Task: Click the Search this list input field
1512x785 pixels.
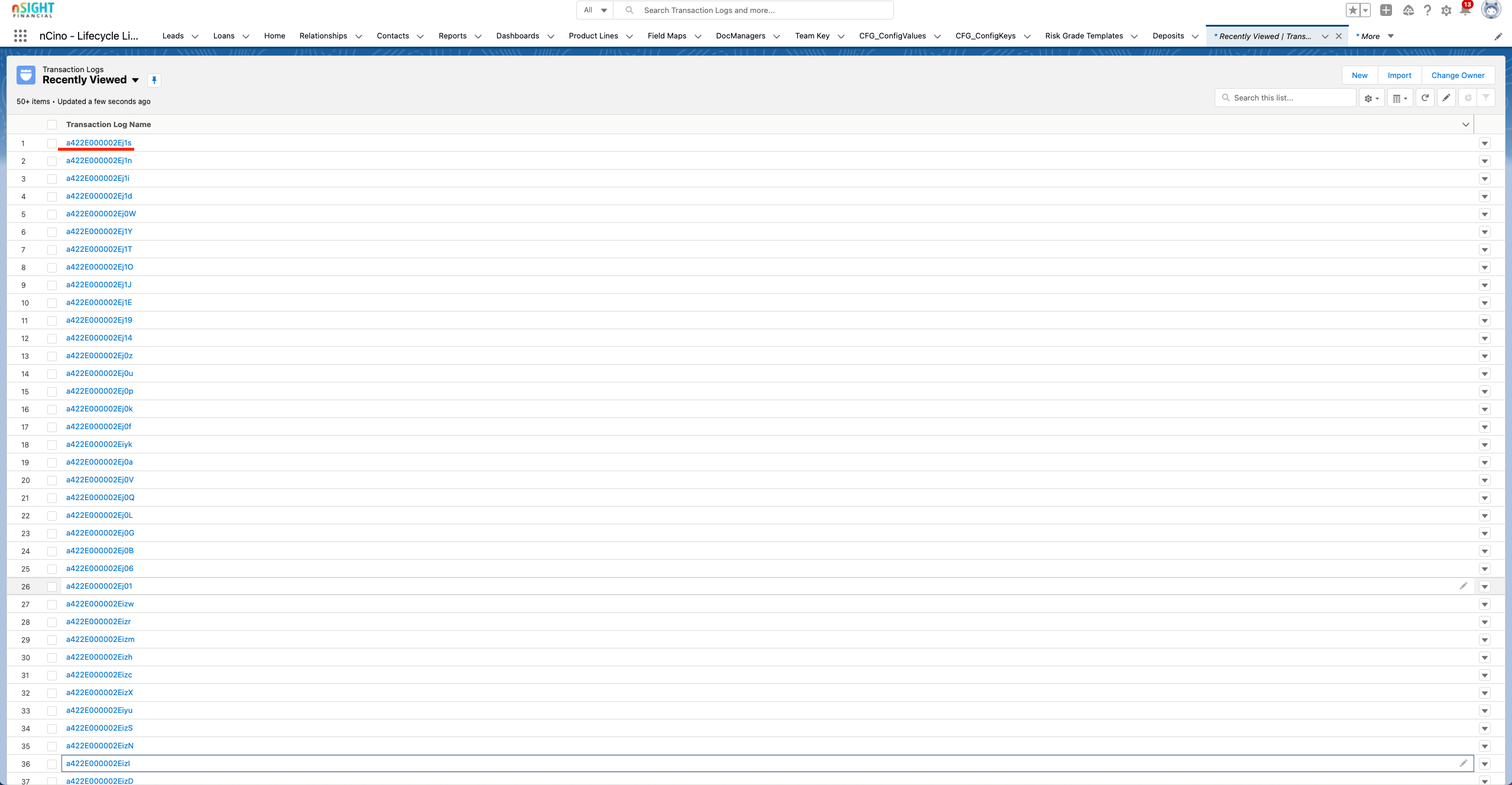Action: click(1286, 98)
